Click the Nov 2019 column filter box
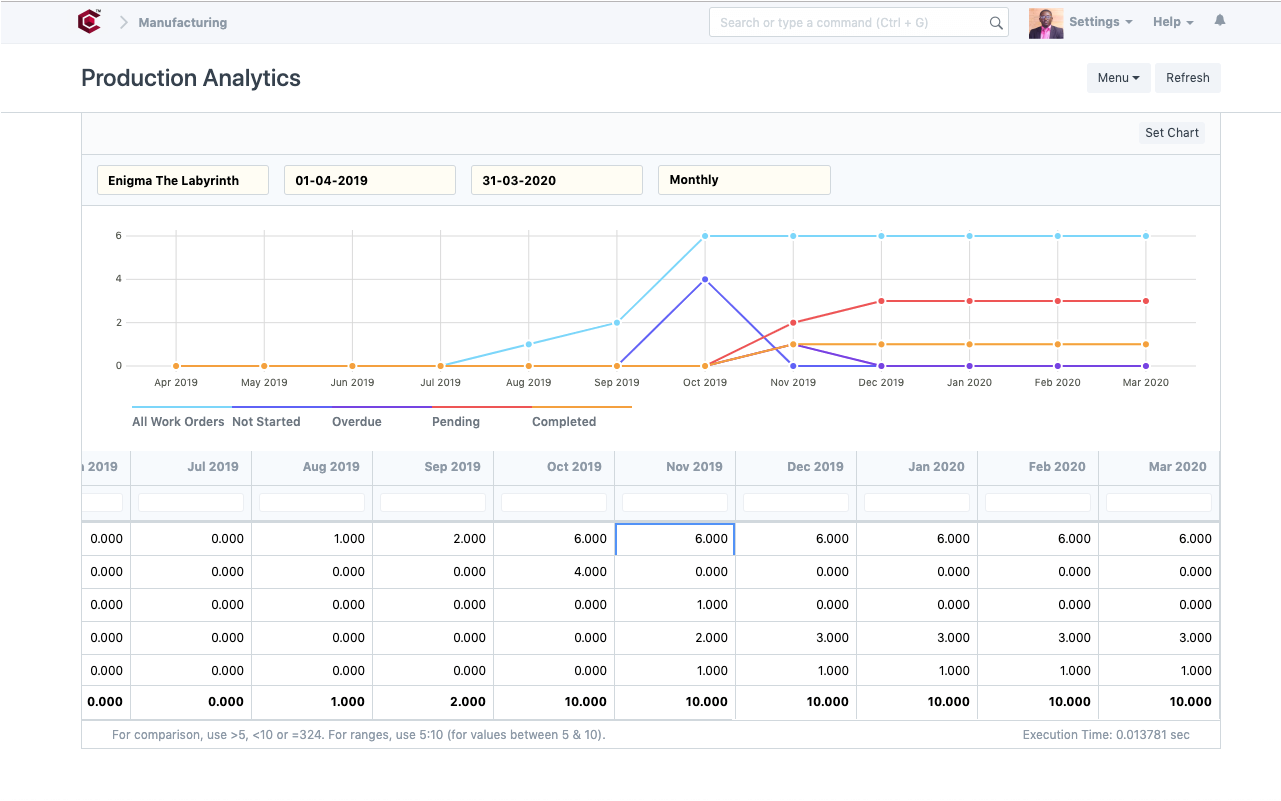The height and width of the screenshot is (801, 1281). click(x=674, y=502)
